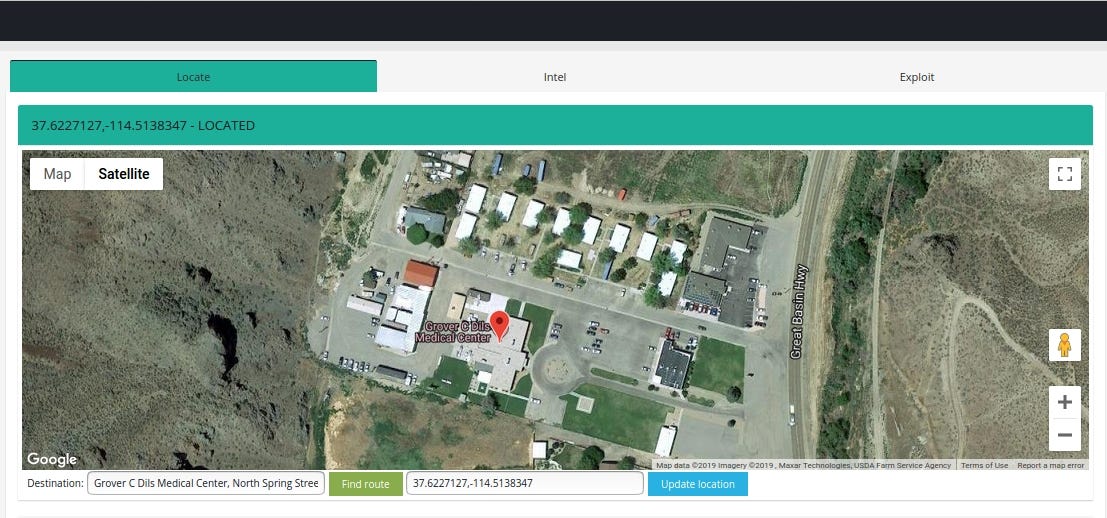
Task: Open the Terms of Use link
Action: tap(984, 465)
